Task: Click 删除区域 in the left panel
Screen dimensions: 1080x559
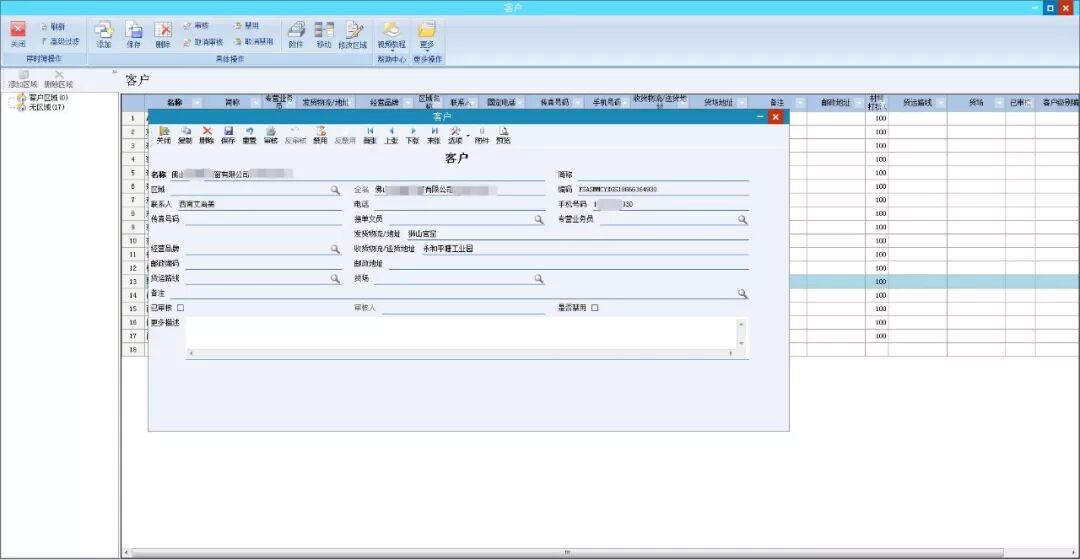Action: coord(59,79)
